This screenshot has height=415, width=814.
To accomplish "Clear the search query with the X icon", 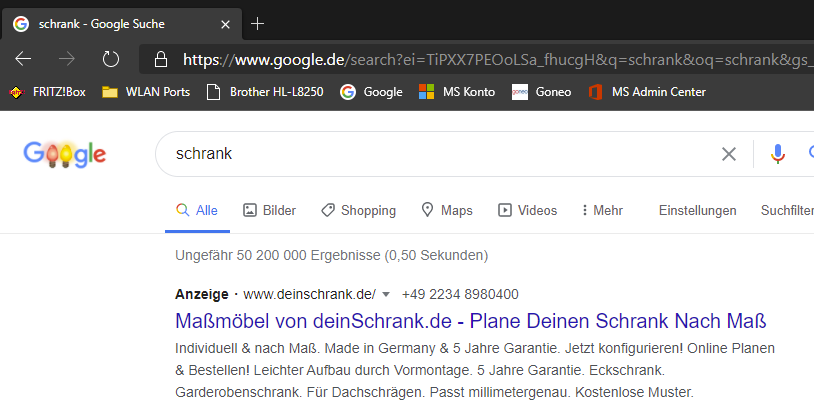I will [x=729, y=154].
